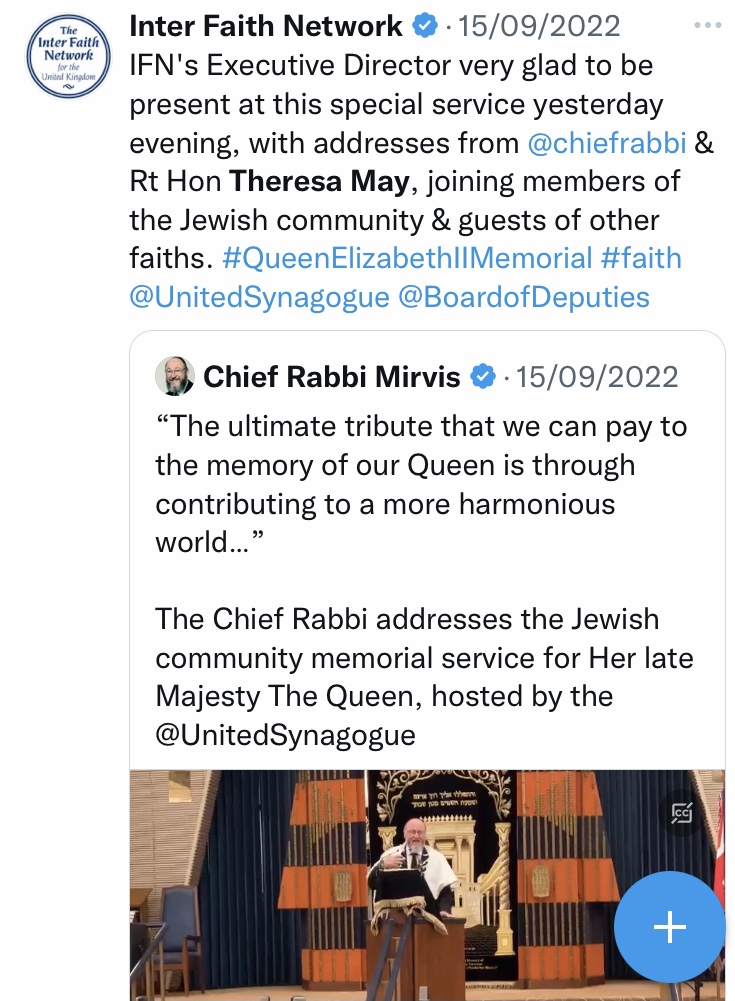
Task: Open @UnitedSynagogue mention in main tweet
Action: tap(259, 297)
